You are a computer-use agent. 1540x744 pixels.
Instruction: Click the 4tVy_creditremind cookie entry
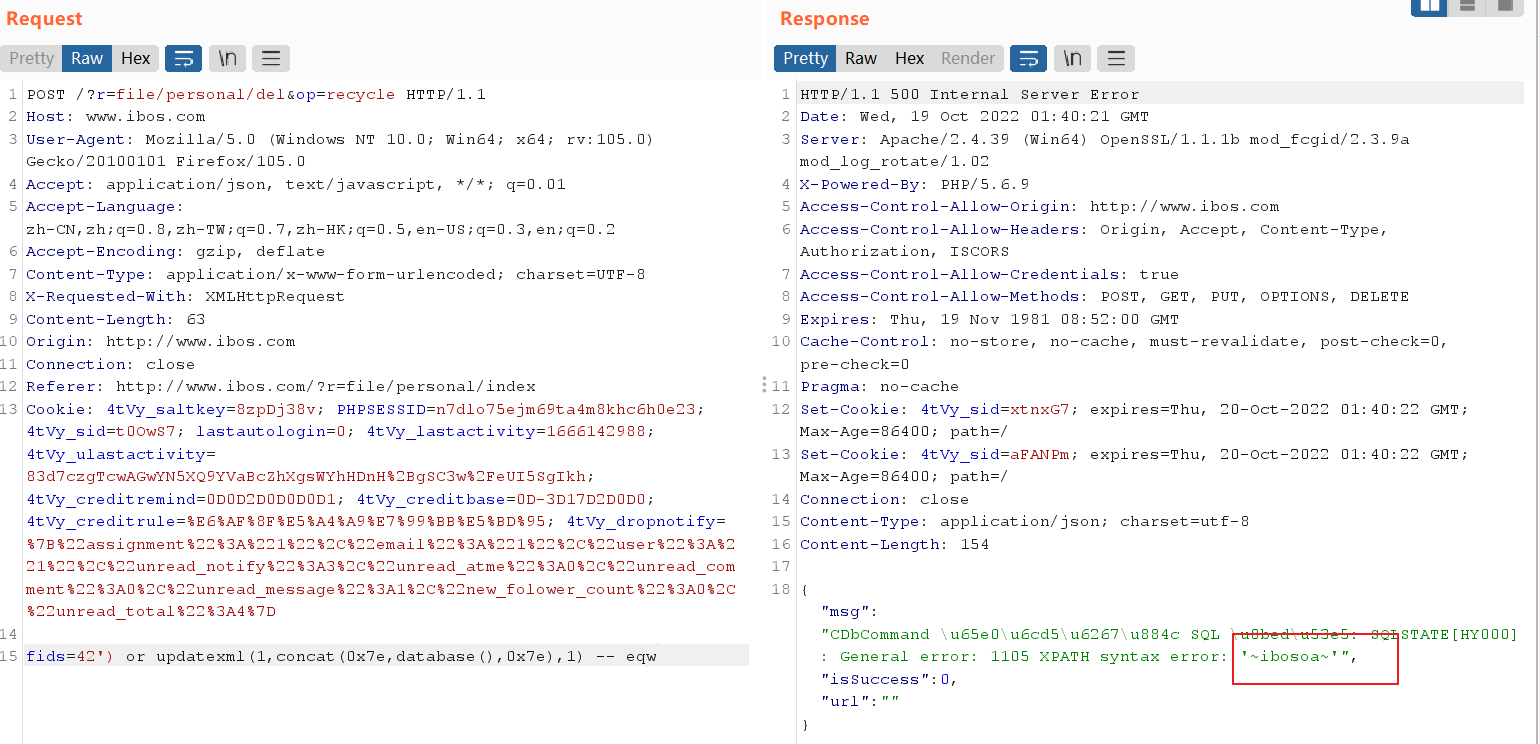(185, 499)
